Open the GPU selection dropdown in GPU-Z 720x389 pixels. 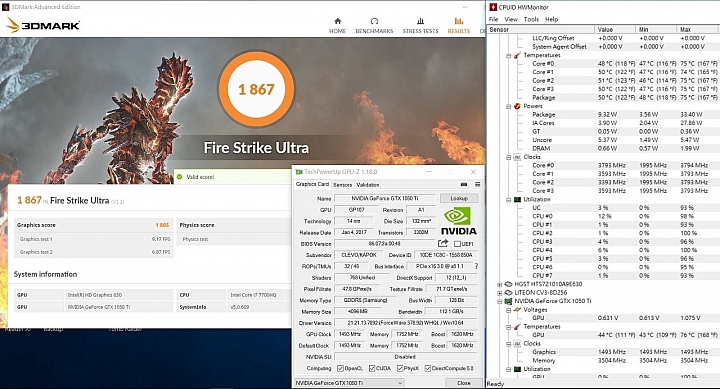[x=349, y=383]
